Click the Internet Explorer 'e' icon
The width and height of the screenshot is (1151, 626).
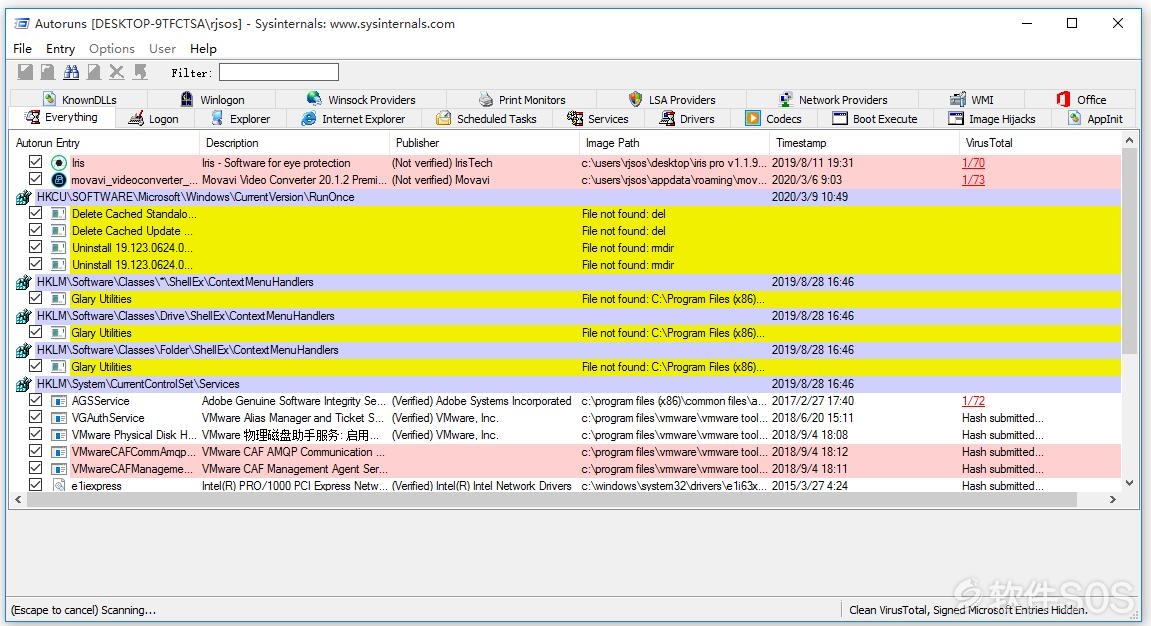[309, 118]
